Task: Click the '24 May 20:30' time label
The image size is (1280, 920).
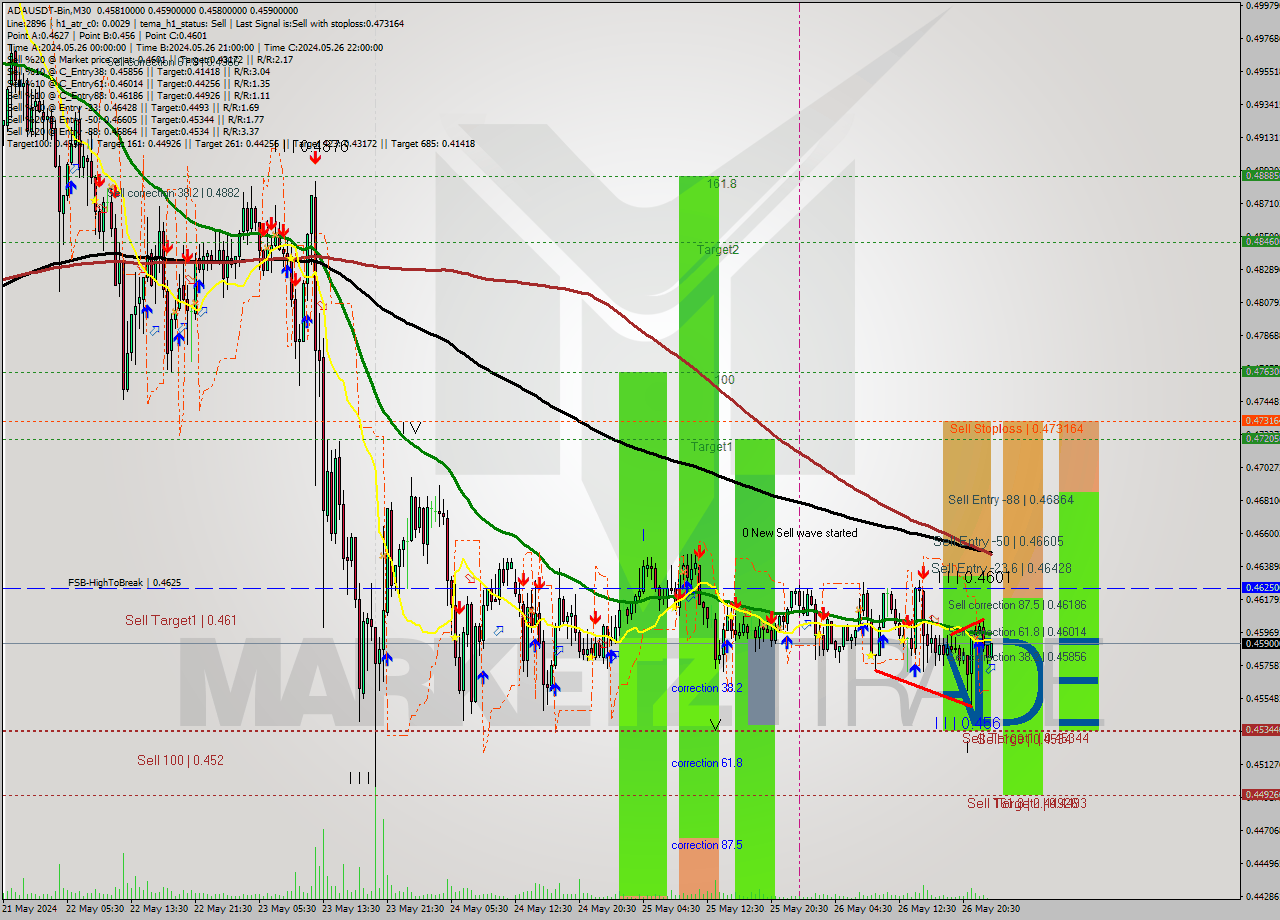Action: point(607,909)
